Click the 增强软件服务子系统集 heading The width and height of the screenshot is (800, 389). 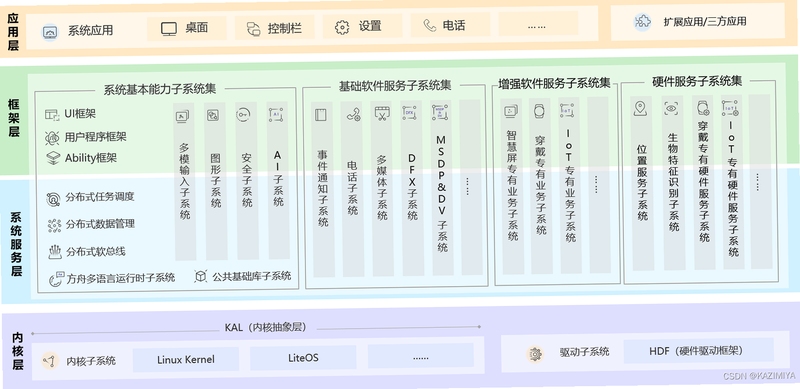(554, 83)
